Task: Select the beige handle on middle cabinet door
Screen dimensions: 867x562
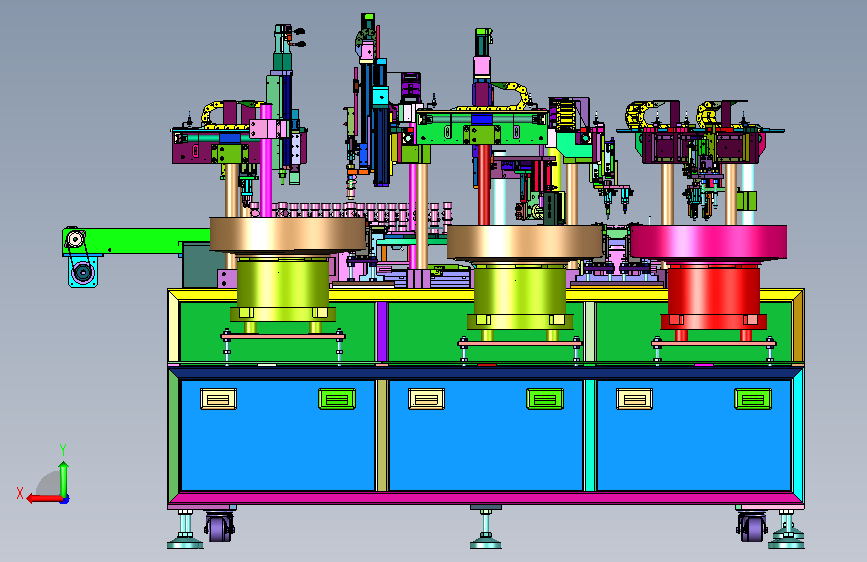Action: [426, 399]
